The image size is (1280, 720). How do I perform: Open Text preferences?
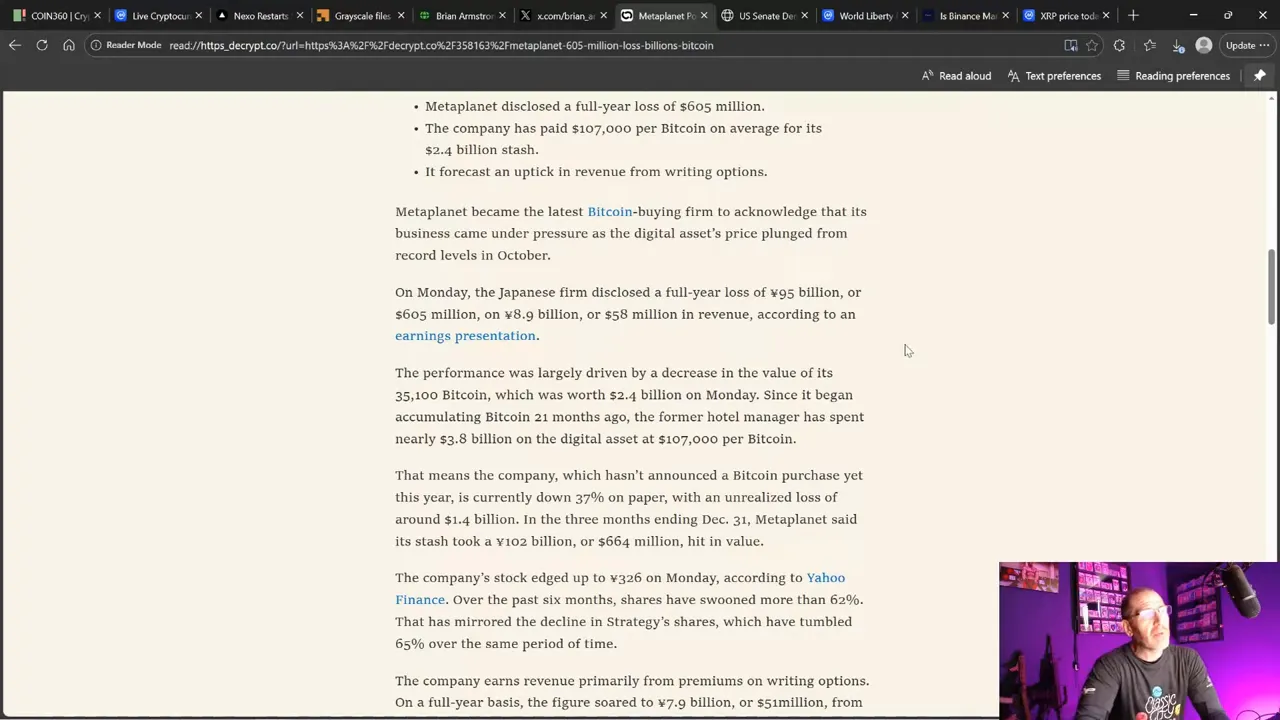point(1053,75)
